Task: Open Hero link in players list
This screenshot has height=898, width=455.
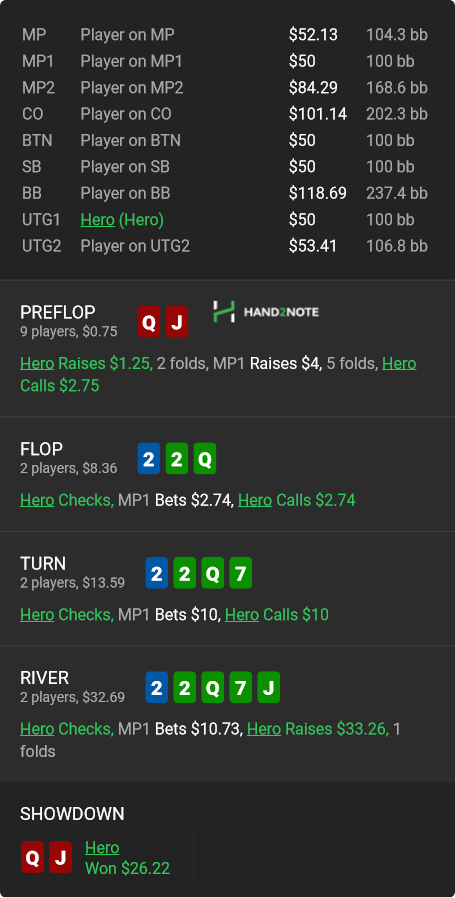Action: tap(97, 219)
